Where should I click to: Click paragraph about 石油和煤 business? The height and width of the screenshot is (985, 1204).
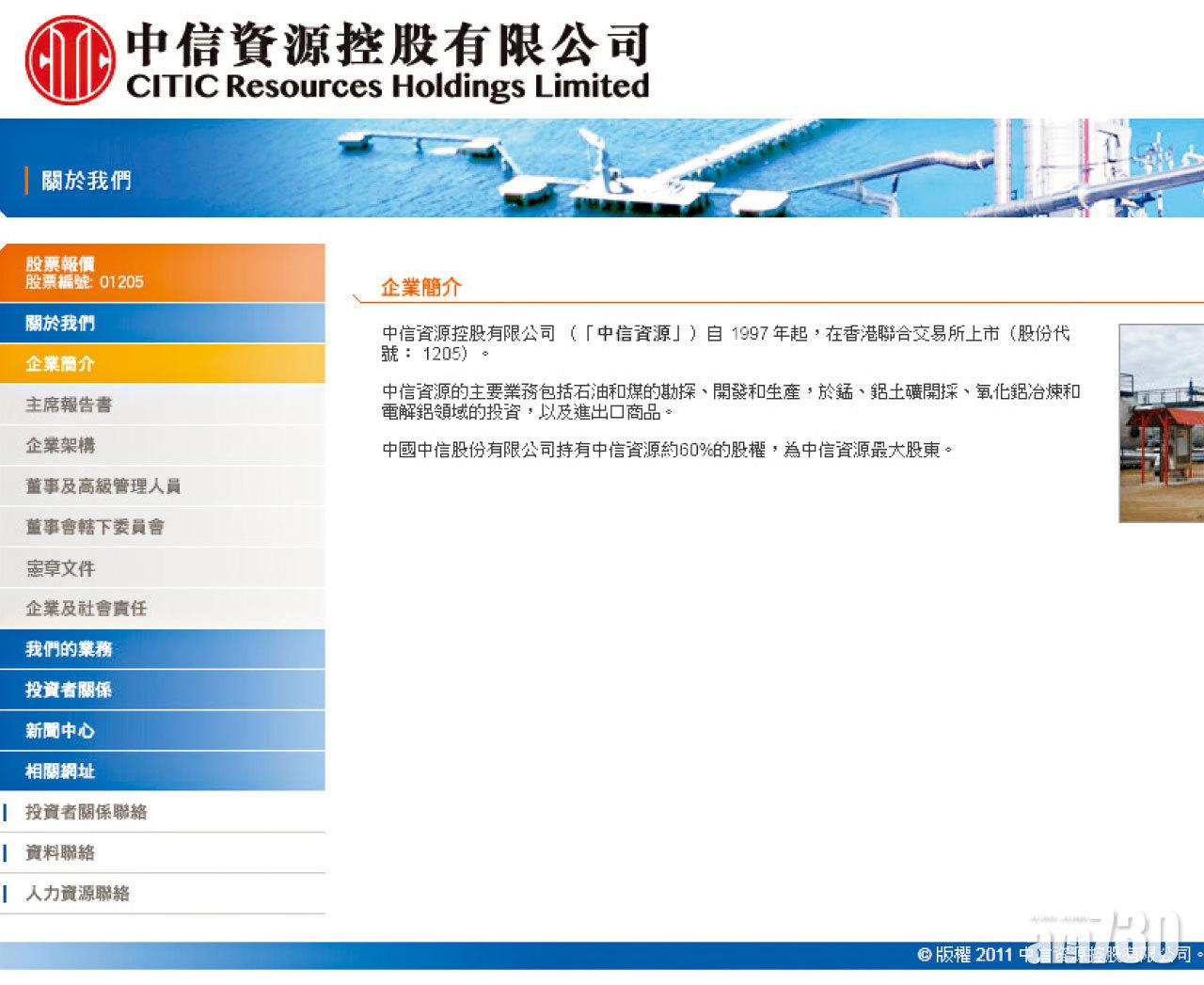(731, 402)
